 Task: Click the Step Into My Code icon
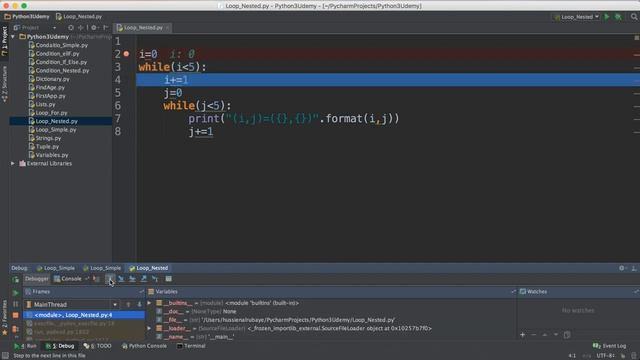point(133,279)
